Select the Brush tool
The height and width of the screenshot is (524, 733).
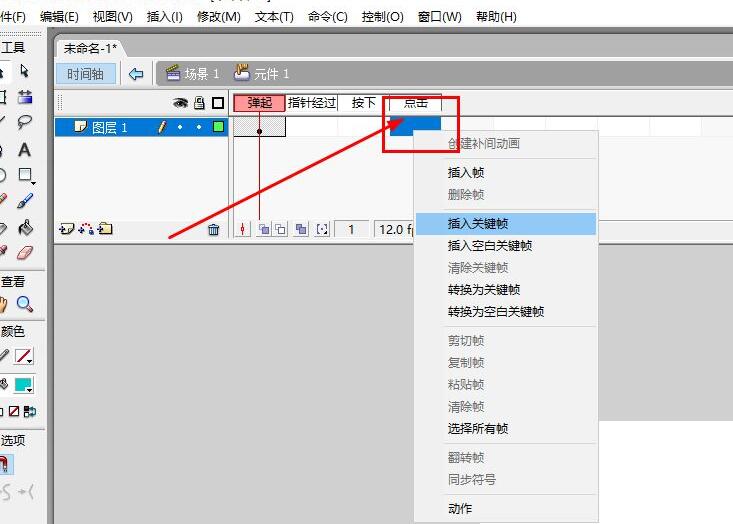[24, 201]
